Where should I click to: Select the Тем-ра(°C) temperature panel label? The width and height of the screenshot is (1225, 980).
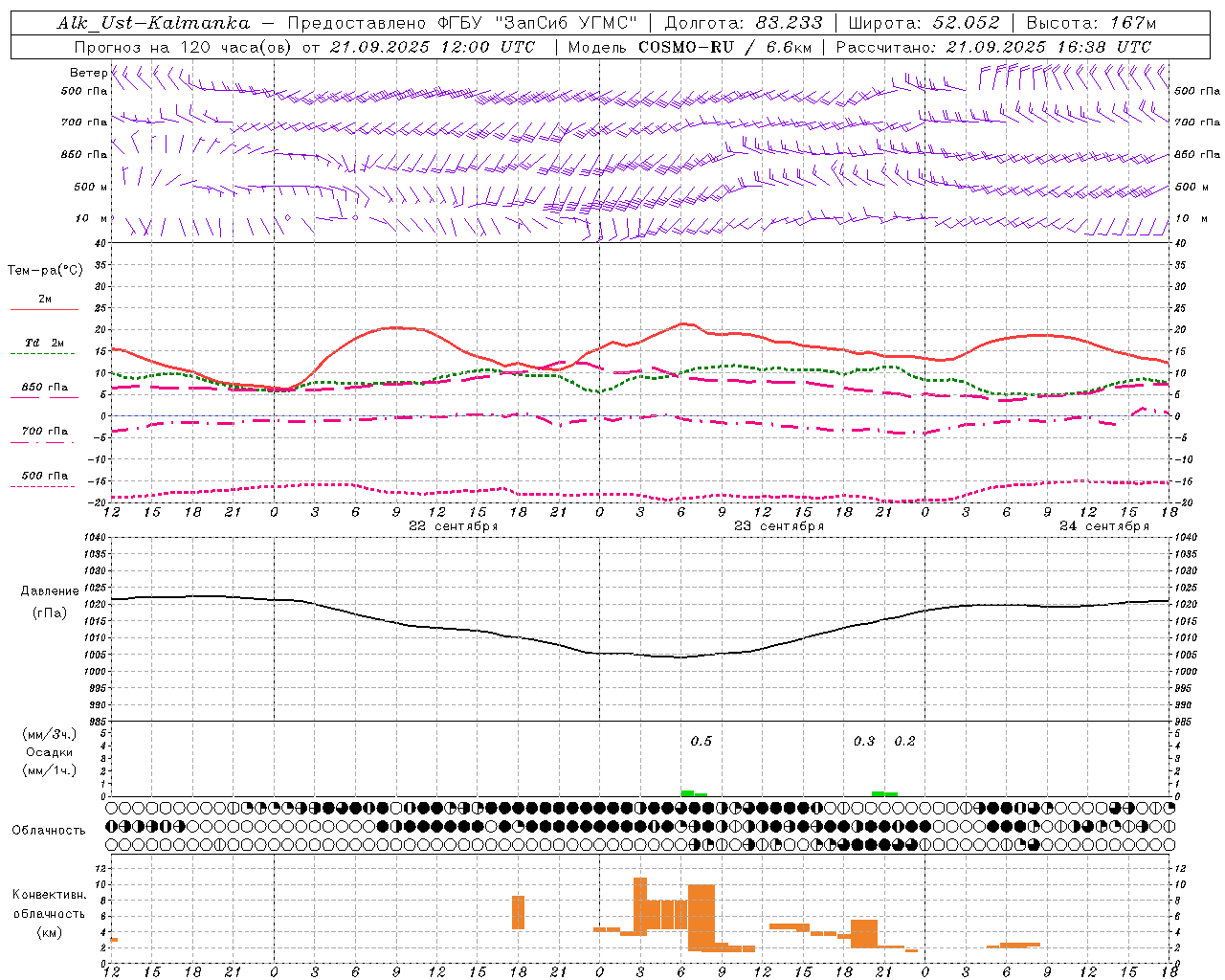tap(45, 271)
